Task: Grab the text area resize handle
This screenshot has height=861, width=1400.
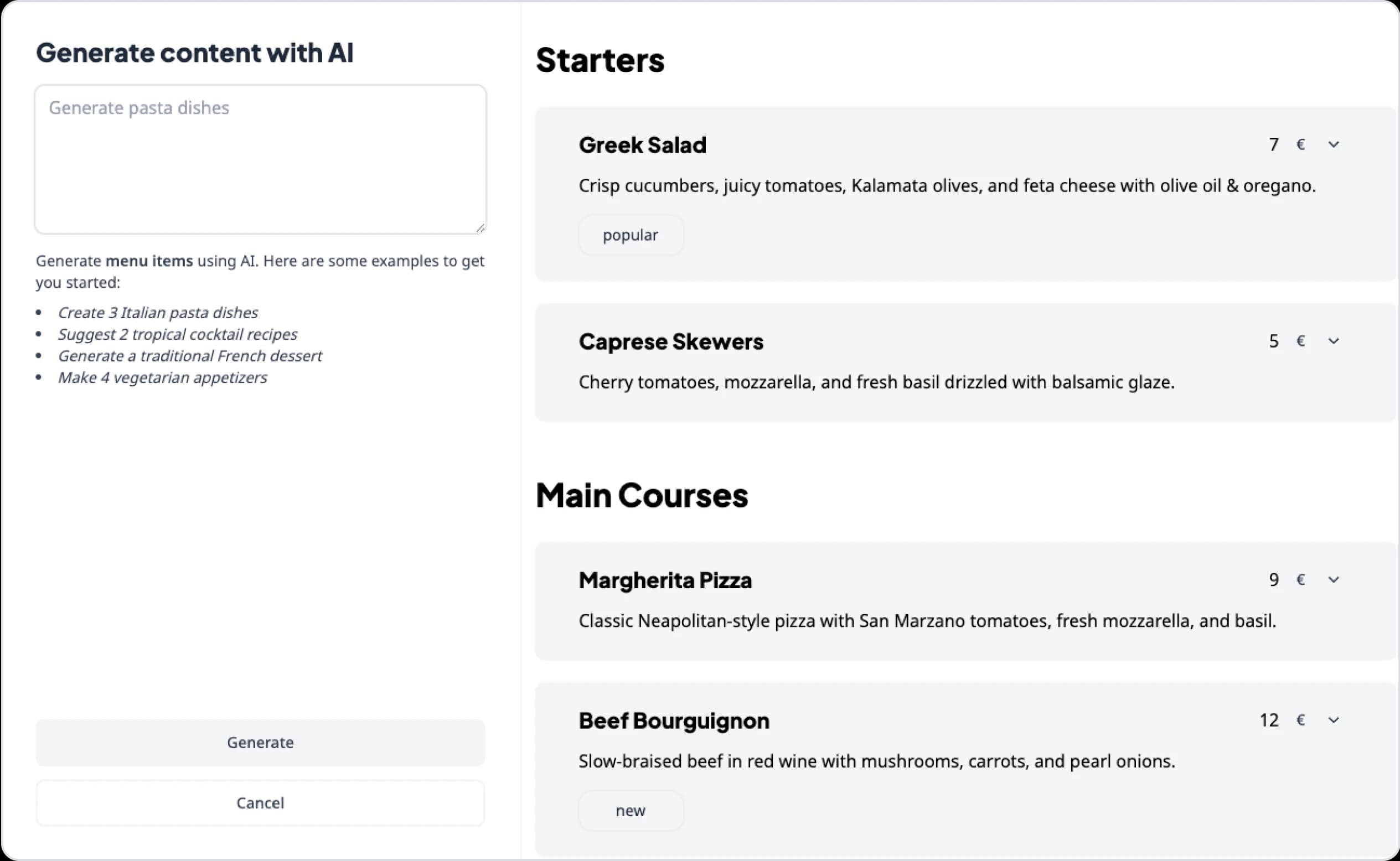Action: point(480,228)
